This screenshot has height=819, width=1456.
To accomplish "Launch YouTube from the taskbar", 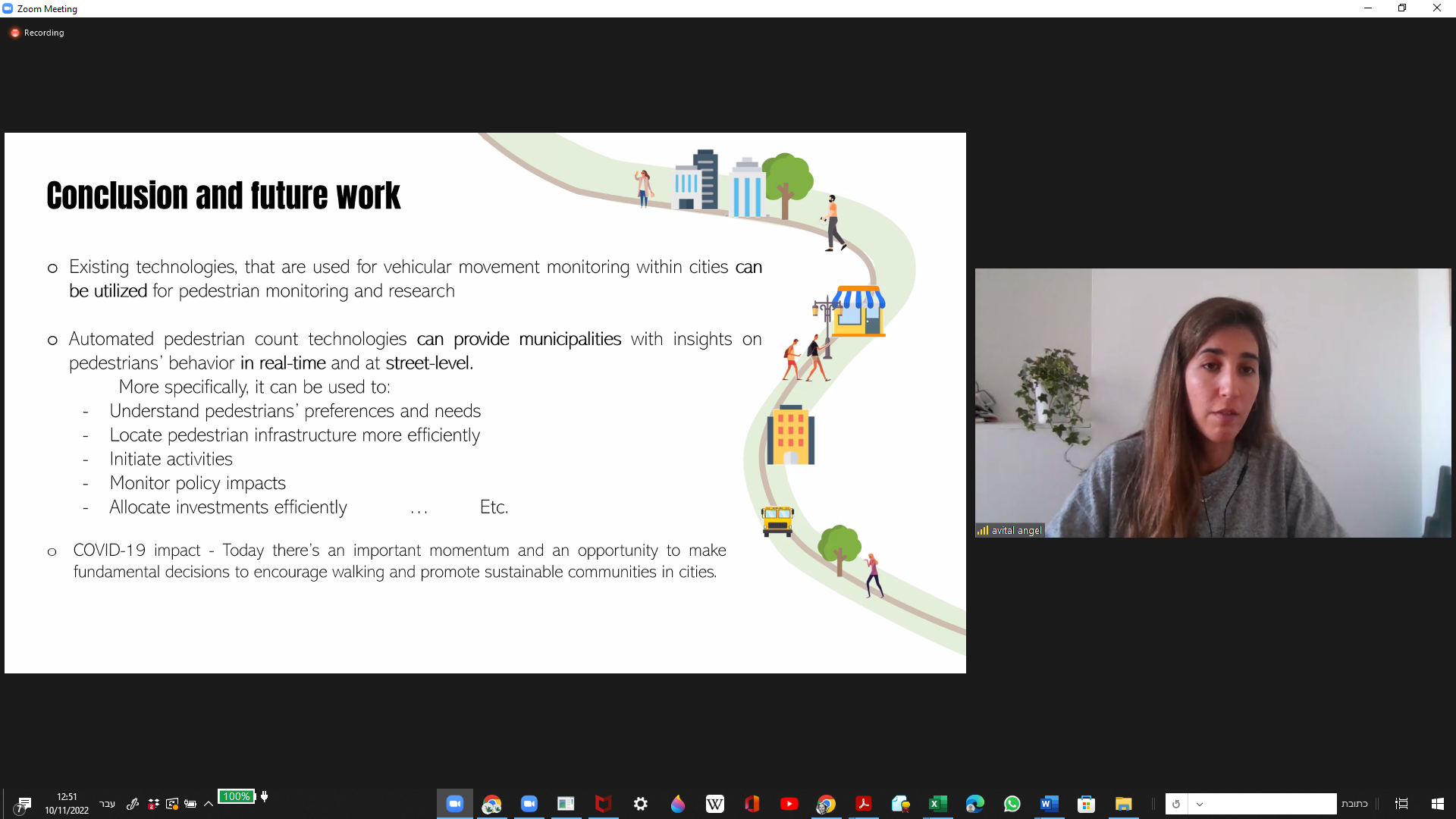I will point(789,804).
